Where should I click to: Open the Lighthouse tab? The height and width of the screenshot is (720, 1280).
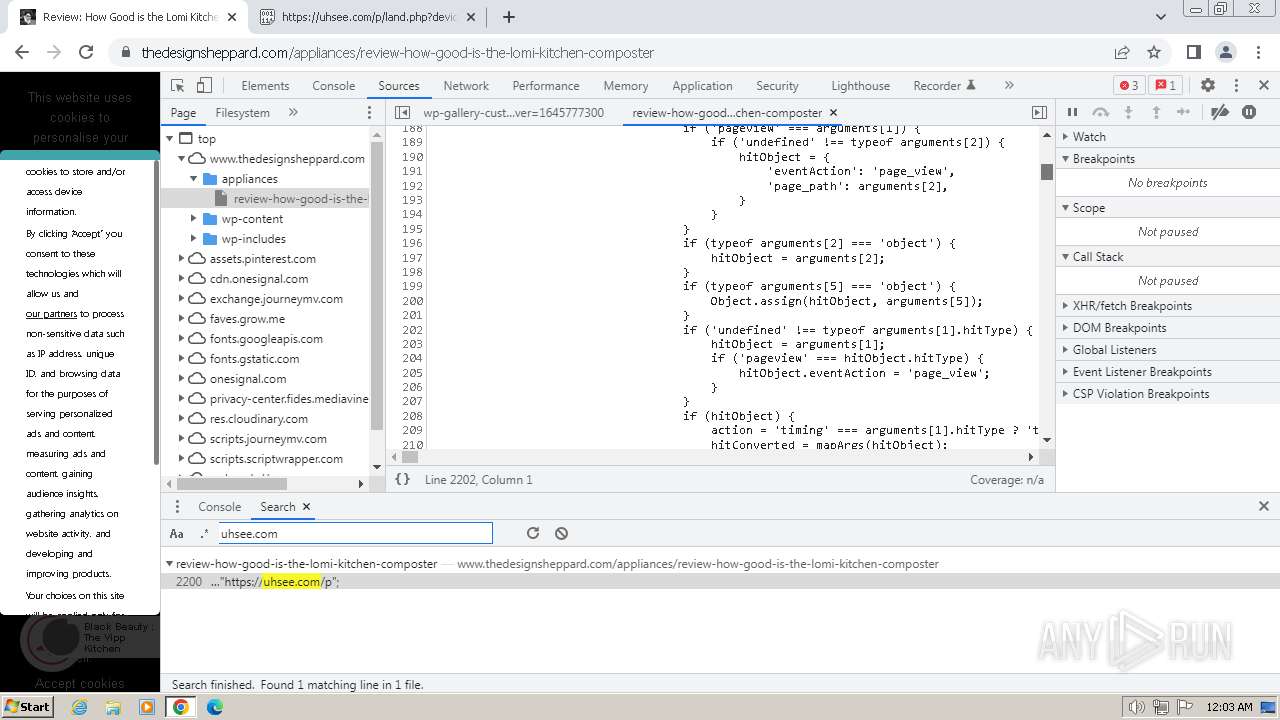click(860, 86)
